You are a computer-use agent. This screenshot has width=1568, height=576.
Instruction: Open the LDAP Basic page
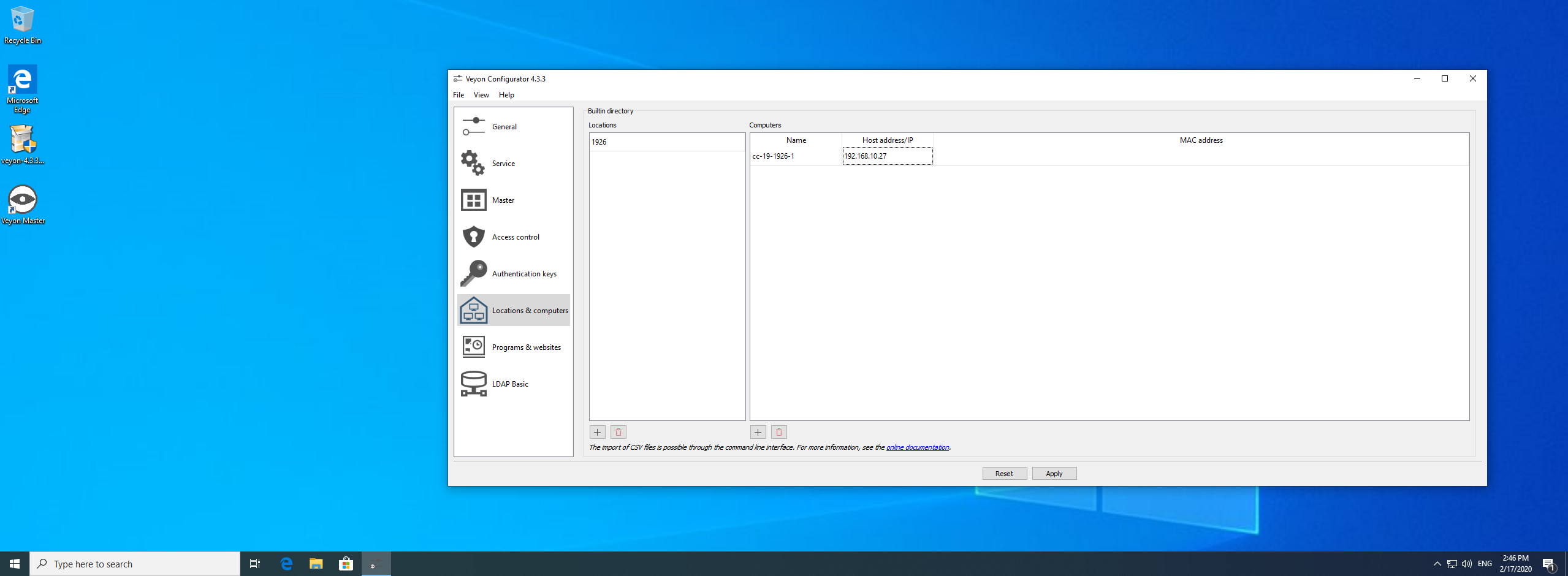tap(514, 384)
